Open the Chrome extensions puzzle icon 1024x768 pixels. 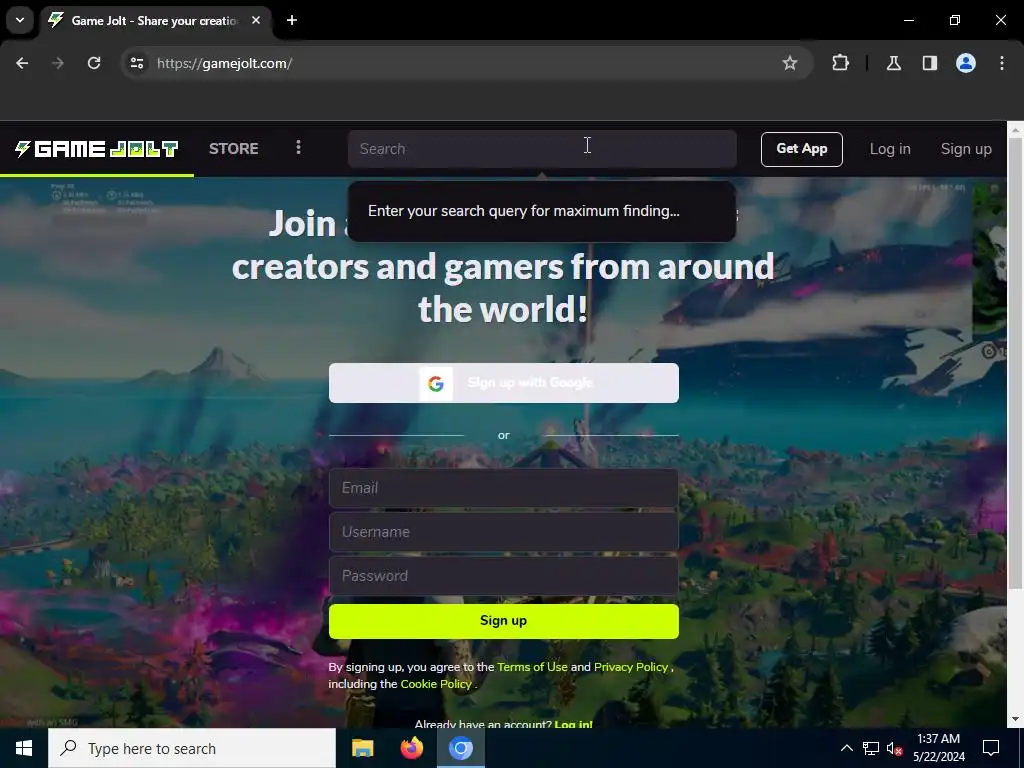[840, 63]
